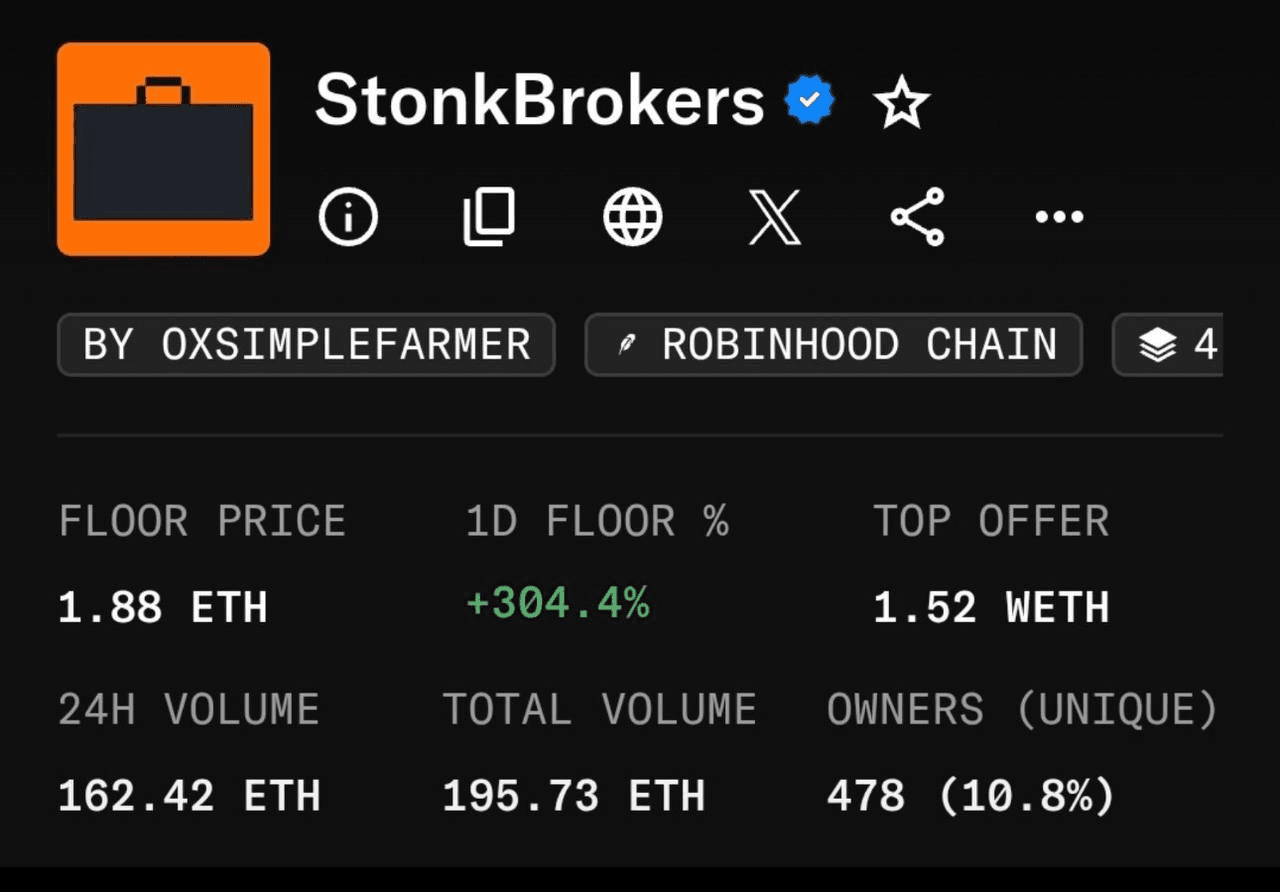Viewport: 1280px width, 892px height.
Task: Open the website globe icon
Action: (x=633, y=216)
